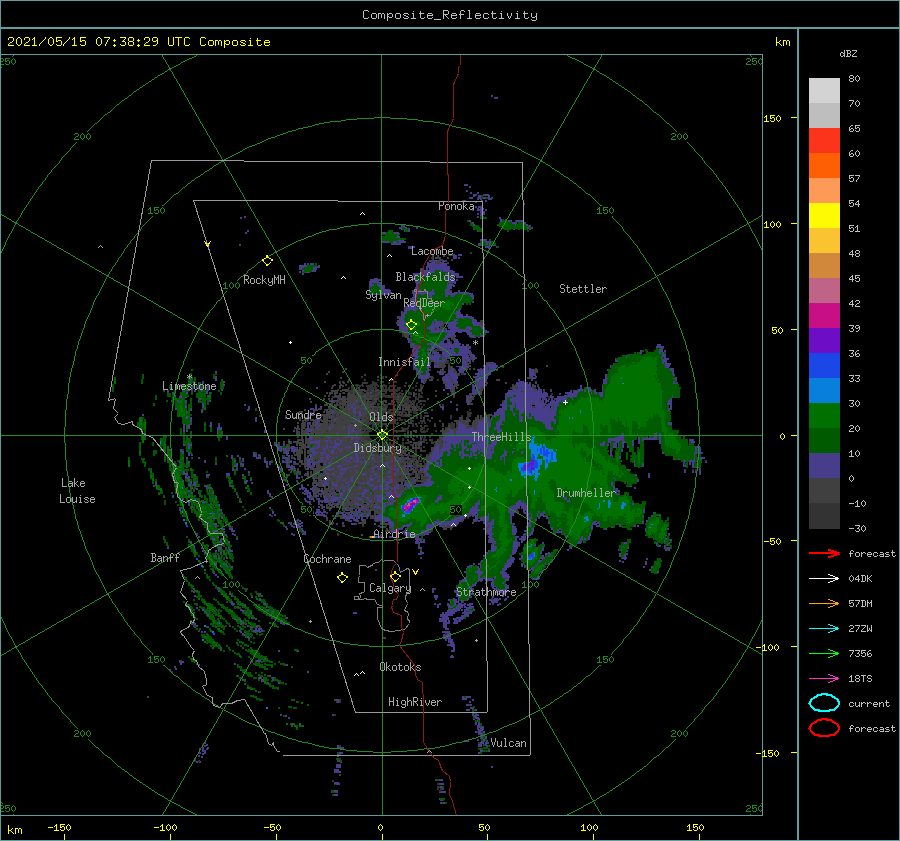The width and height of the screenshot is (900, 841).
Task: Click the magenta 18TS arrow icon
Action: pos(824,679)
